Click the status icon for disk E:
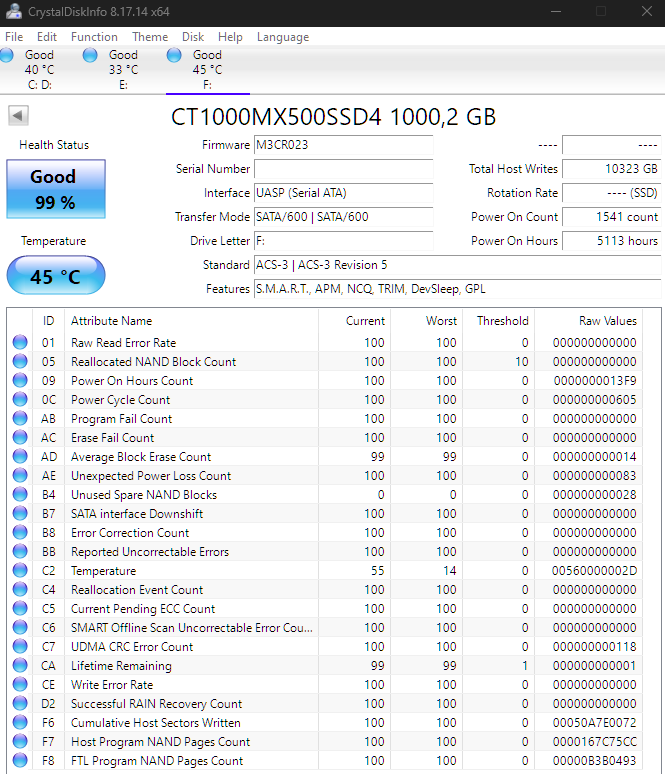 (x=90, y=55)
